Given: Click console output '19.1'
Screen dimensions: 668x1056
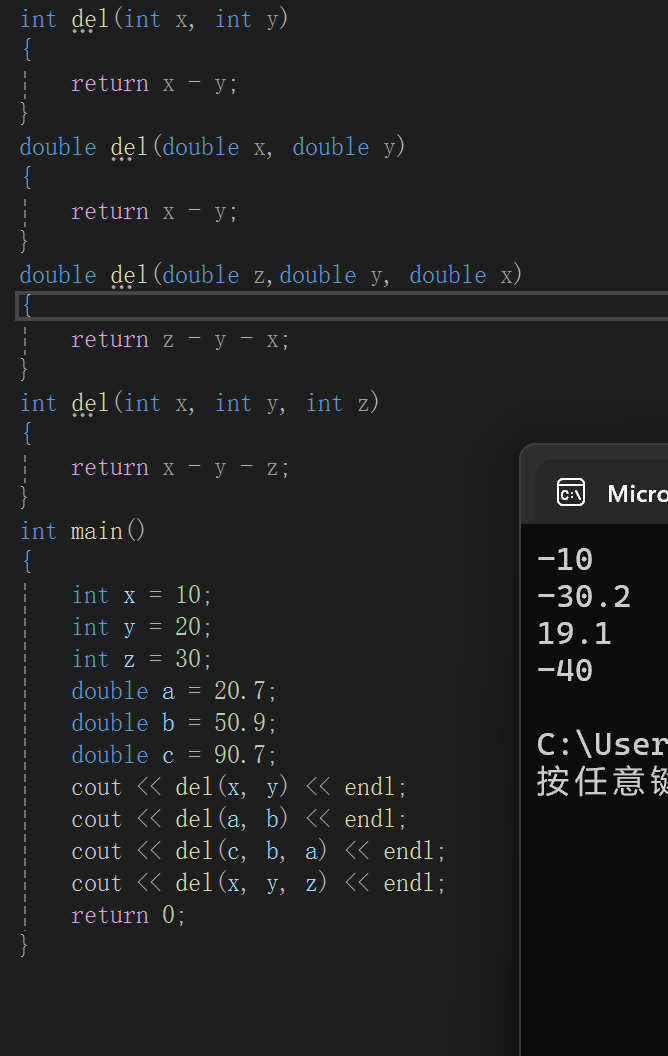Looking at the screenshot, I should pos(574,634).
